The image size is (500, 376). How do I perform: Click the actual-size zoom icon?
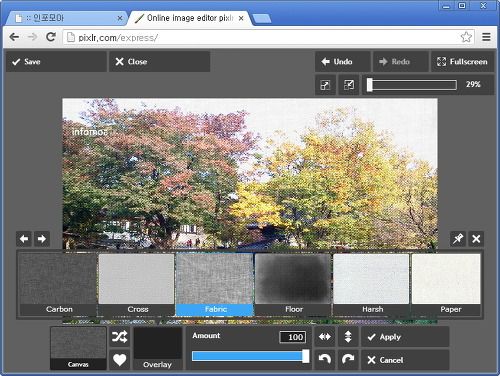349,85
